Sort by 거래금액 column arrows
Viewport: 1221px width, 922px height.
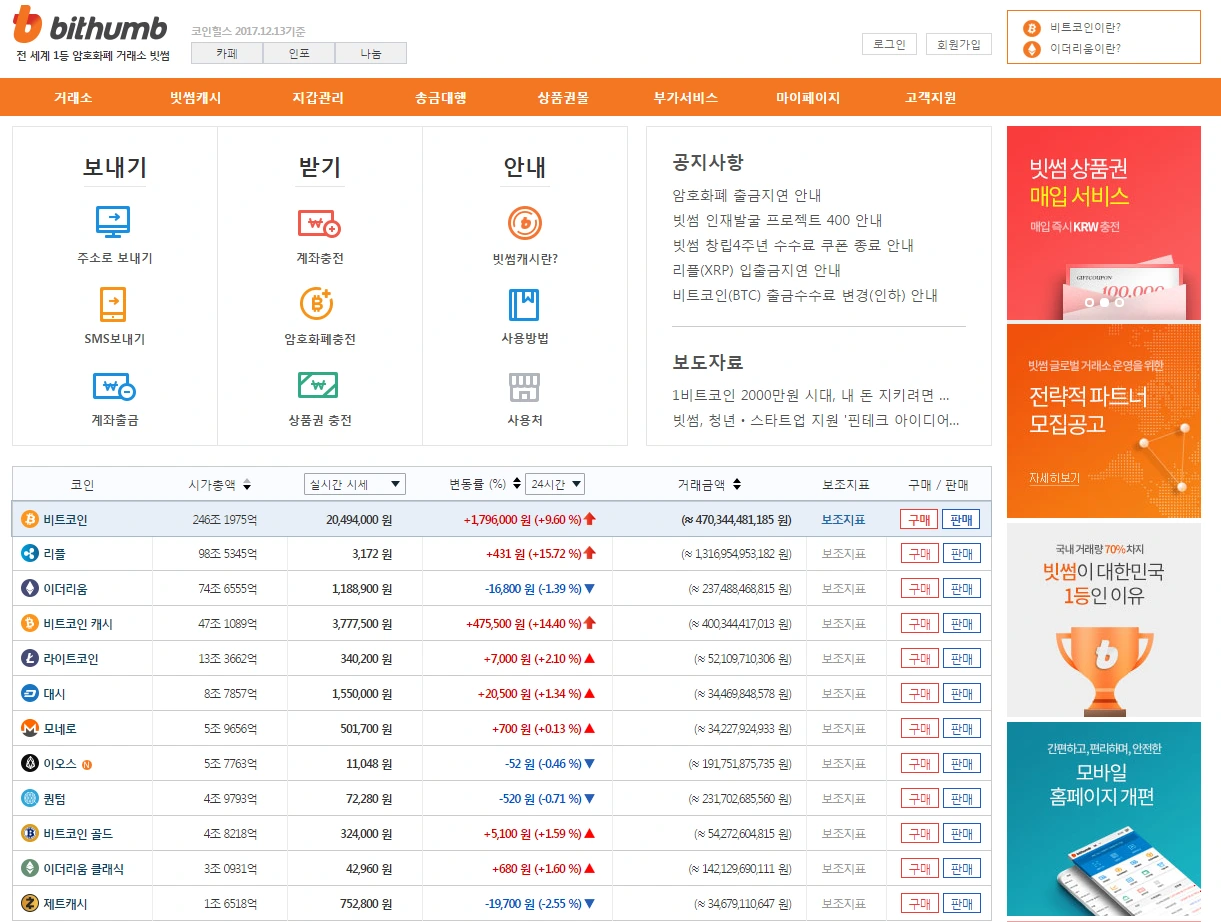point(737,485)
